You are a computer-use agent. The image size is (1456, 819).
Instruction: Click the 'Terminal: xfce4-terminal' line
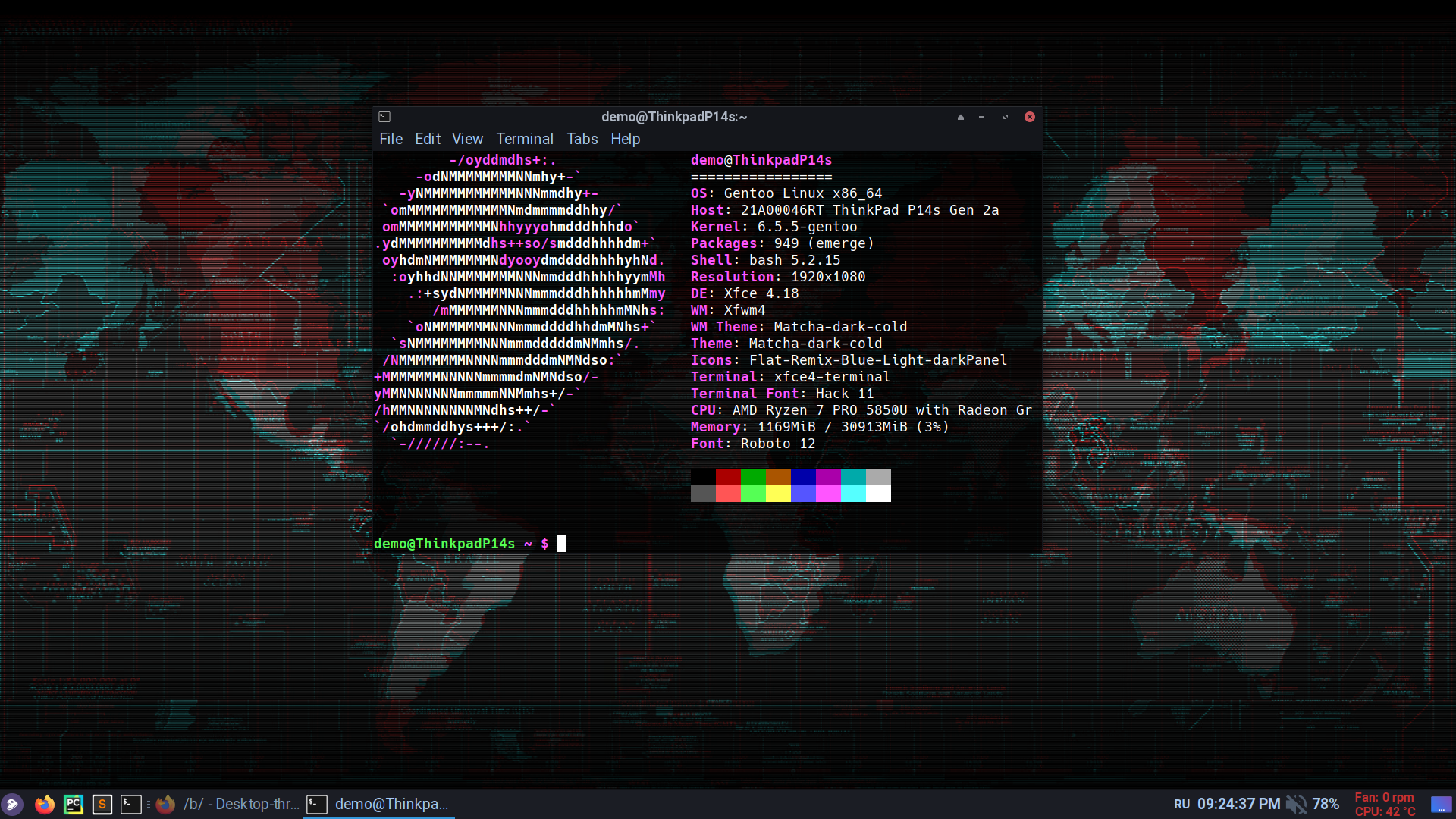pyautogui.click(x=791, y=377)
